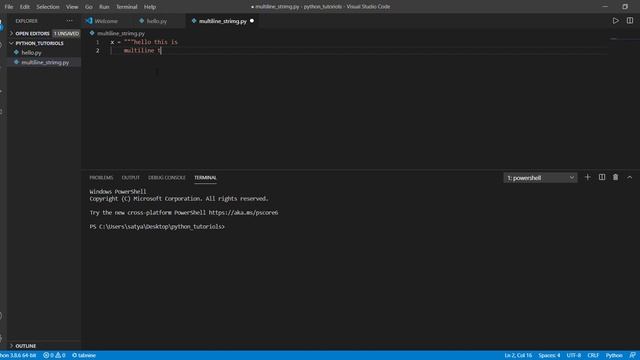
Task: Split the terminal pane
Action: click(x=602, y=177)
